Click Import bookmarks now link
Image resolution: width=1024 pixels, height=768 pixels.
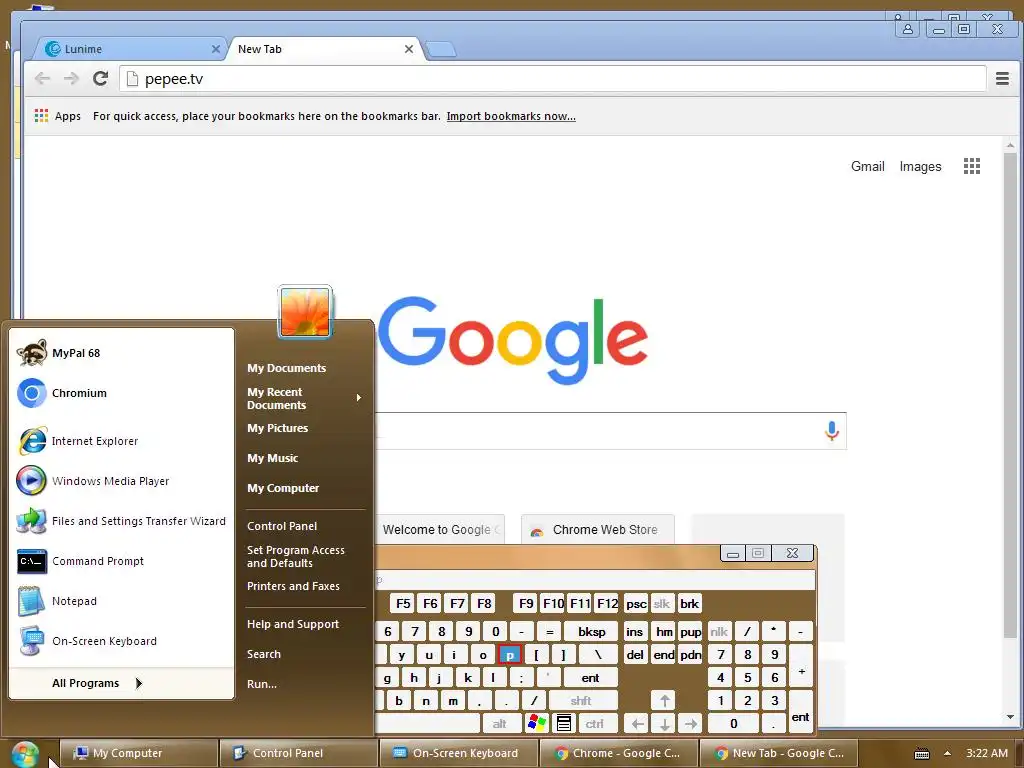[511, 116]
